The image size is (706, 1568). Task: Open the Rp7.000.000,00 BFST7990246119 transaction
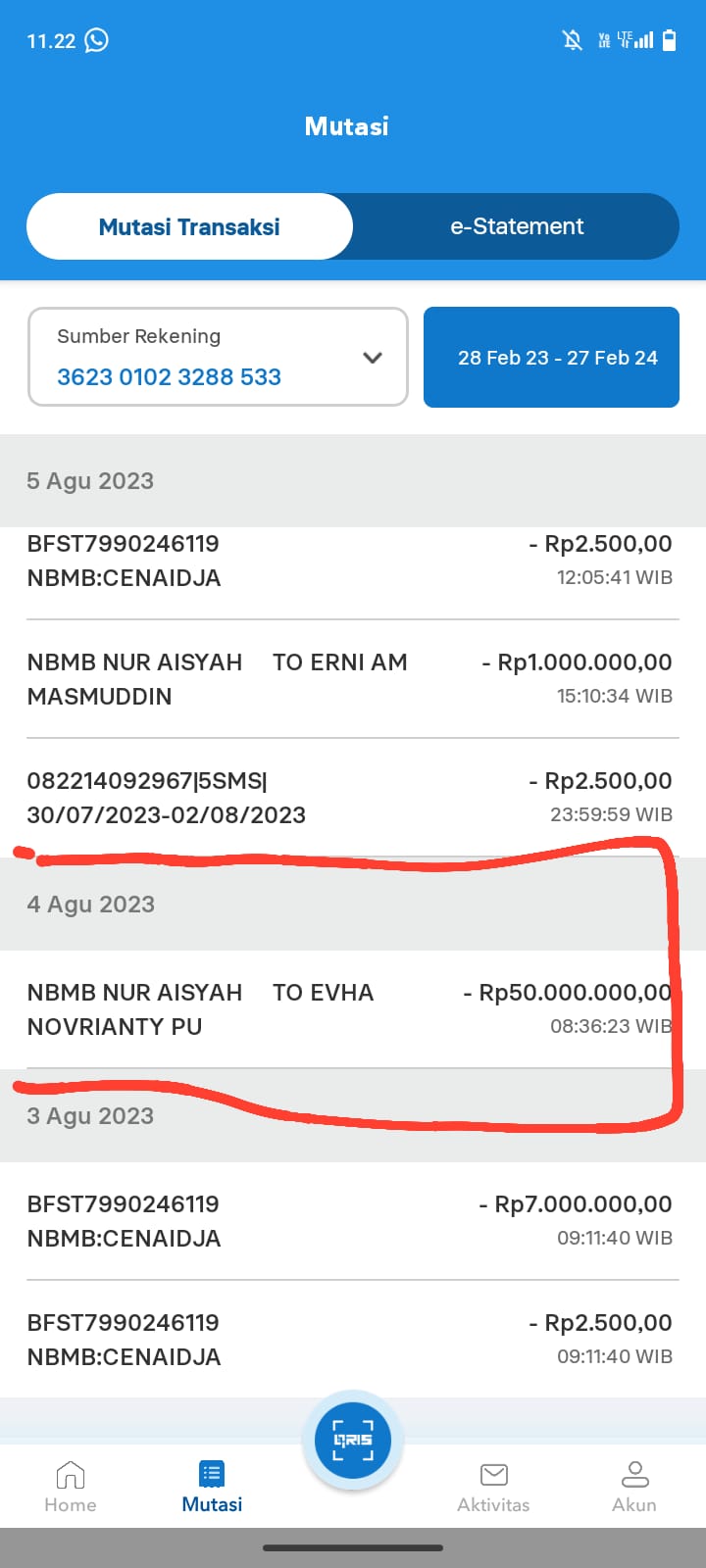349,1221
